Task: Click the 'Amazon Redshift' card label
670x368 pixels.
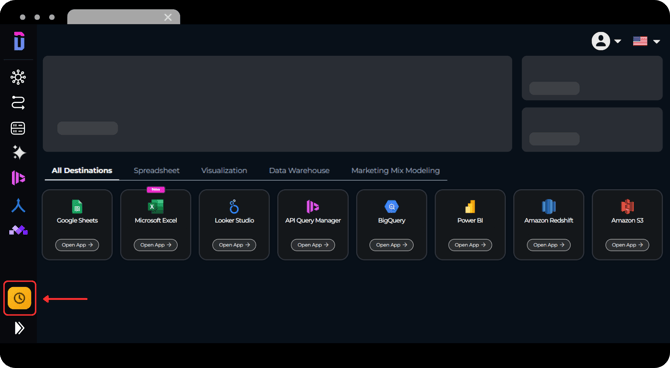Action: click(x=549, y=221)
